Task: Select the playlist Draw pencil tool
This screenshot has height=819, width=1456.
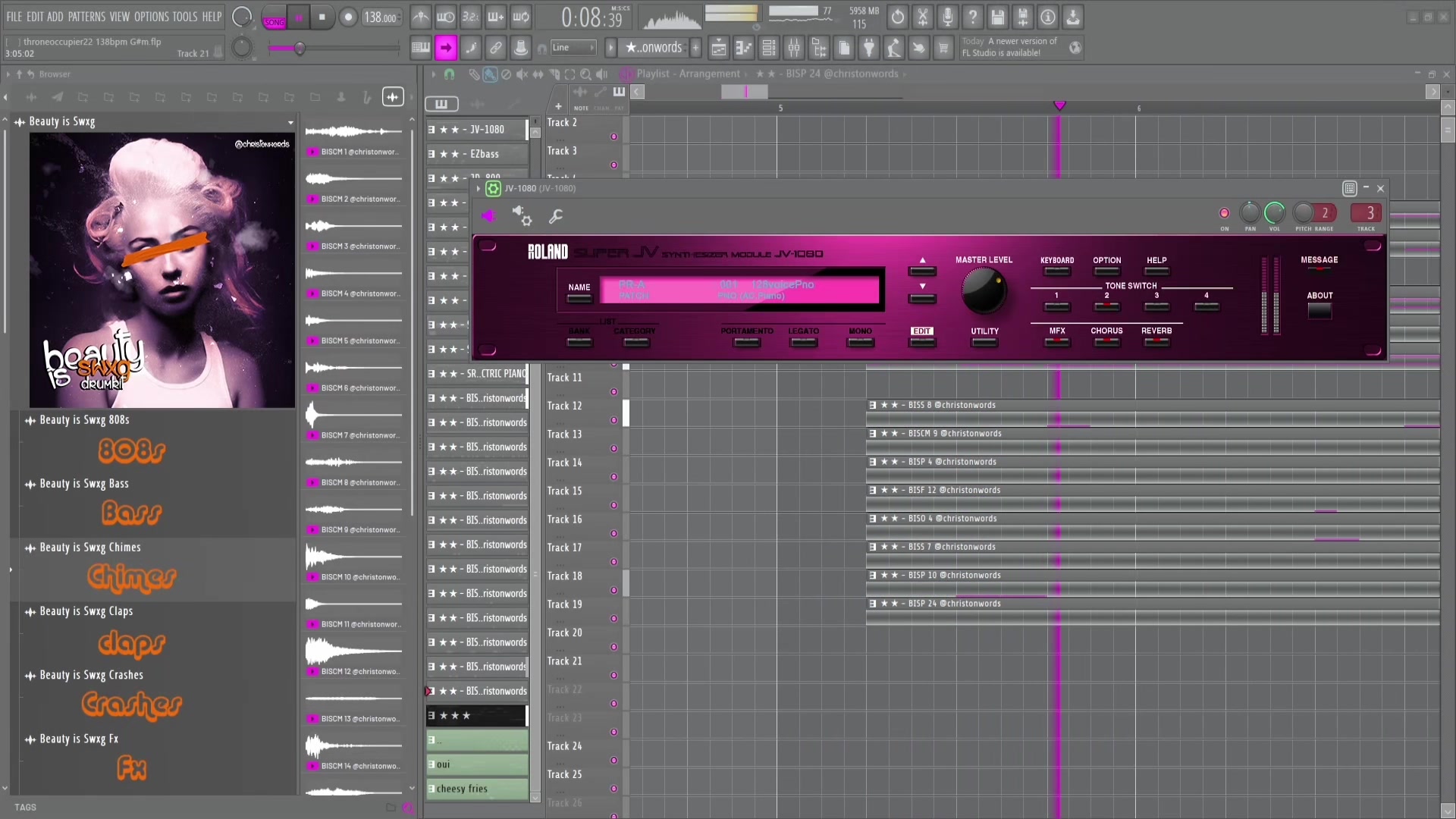Action: click(474, 74)
